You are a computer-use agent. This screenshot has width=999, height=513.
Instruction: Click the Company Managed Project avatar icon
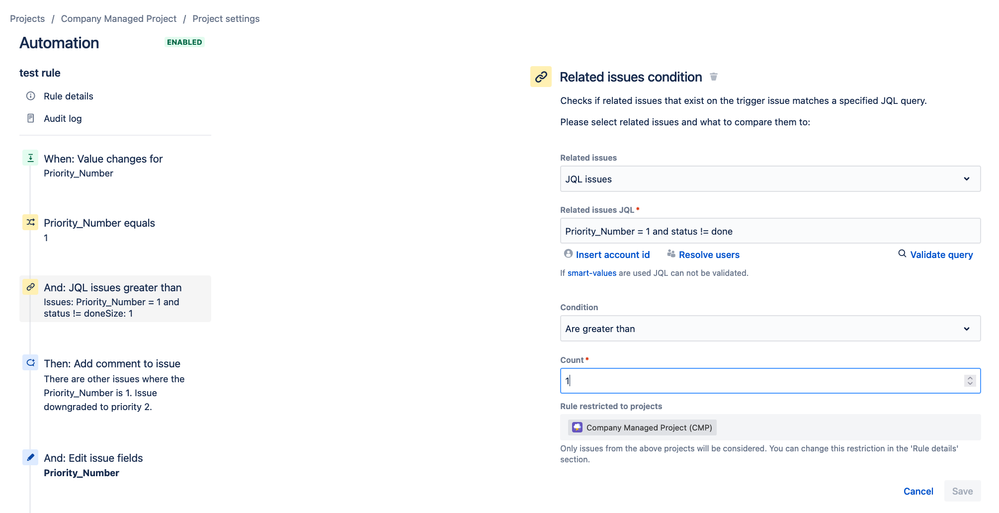pyautogui.click(x=577, y=427)
